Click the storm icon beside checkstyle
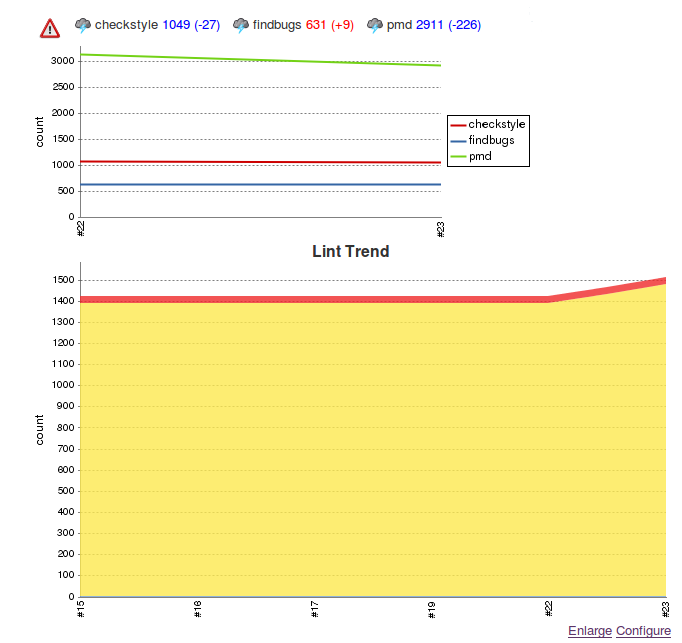The height and width of the screenshot is (643, 682). click(x=83, y=25)
